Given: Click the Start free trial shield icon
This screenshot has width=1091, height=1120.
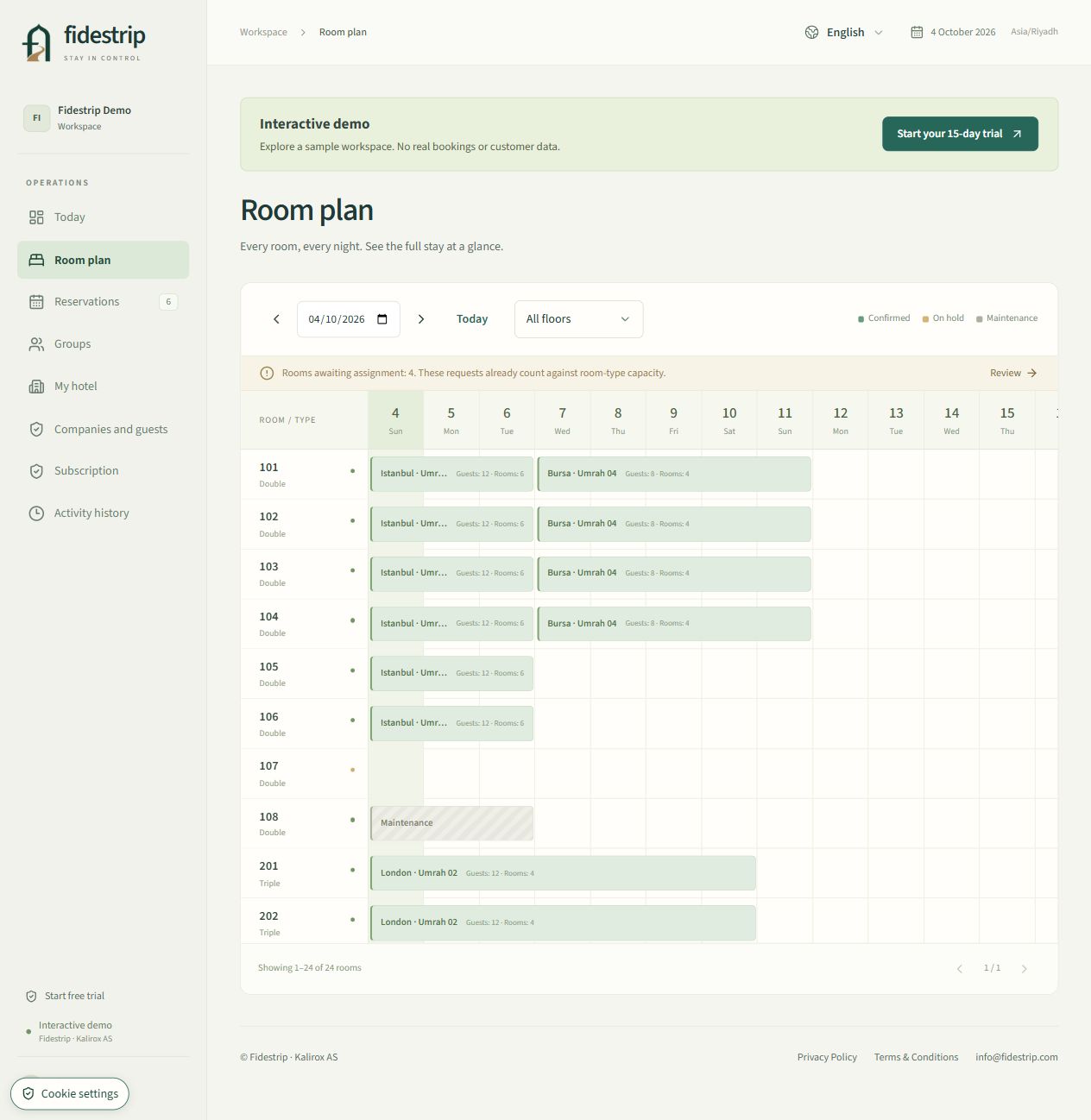Looking at the screenshot, I should [x=31, y=996].
